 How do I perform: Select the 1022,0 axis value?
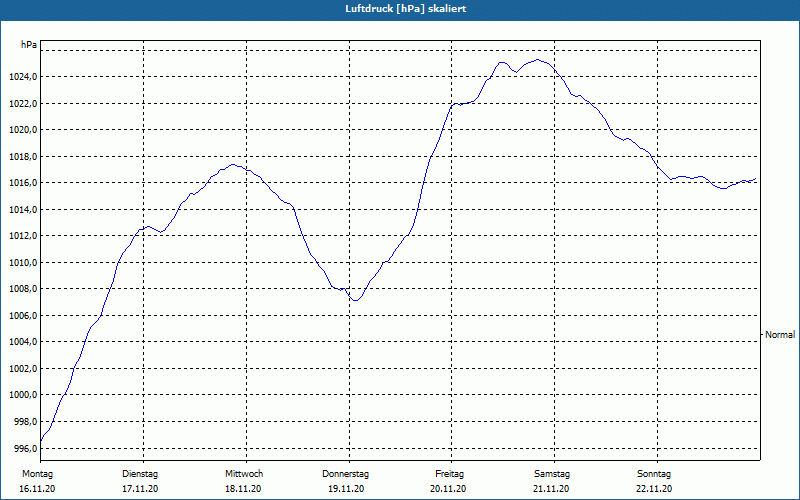[23, 104]
